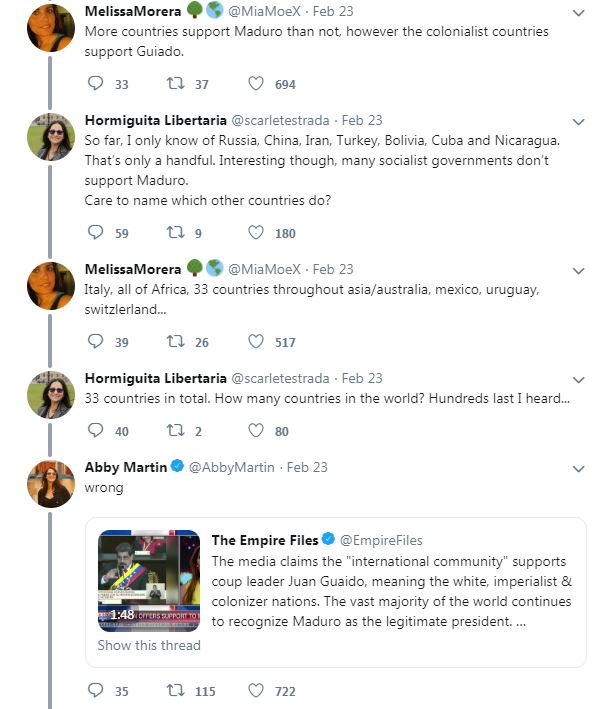Image resolution: width=606 pixels, height=709 pixels.
Task: Like the tweet with 517 likes
Action: (x=256, y=341)
